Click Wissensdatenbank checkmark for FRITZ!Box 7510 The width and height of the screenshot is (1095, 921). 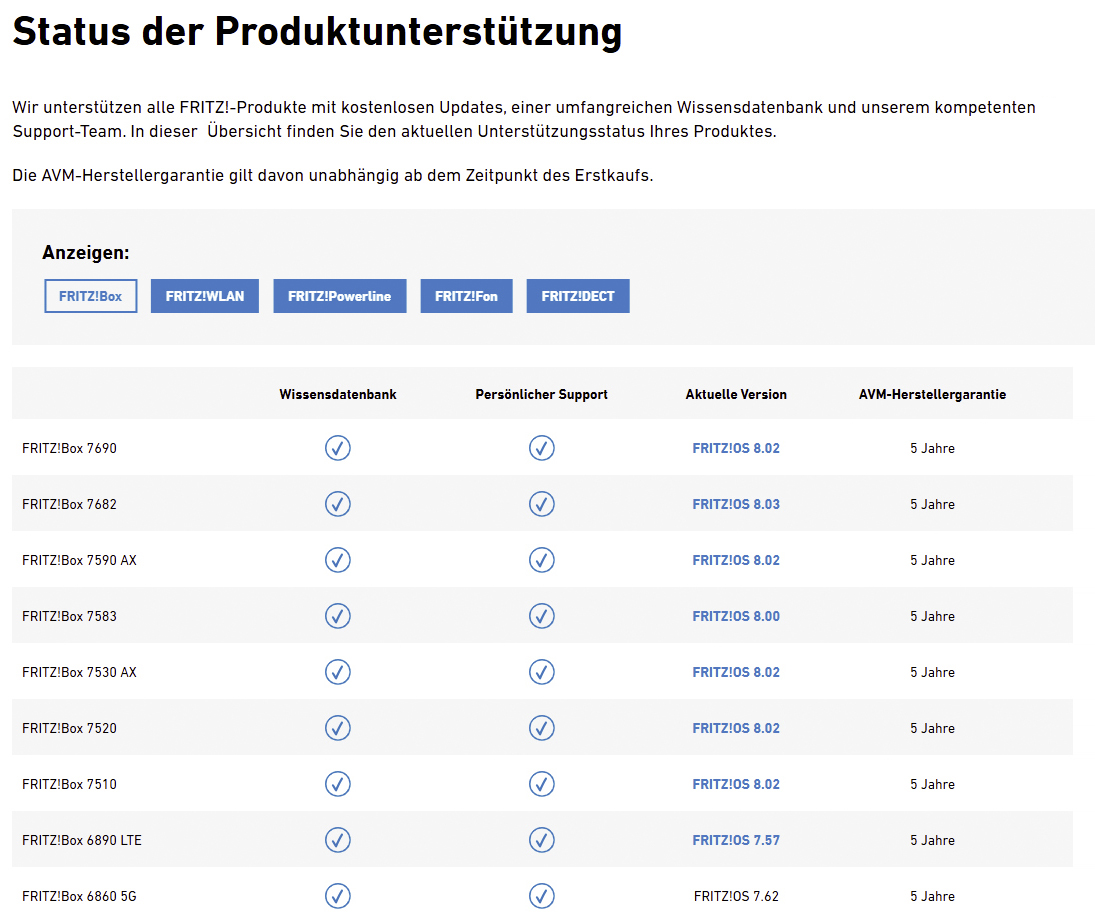338,784
